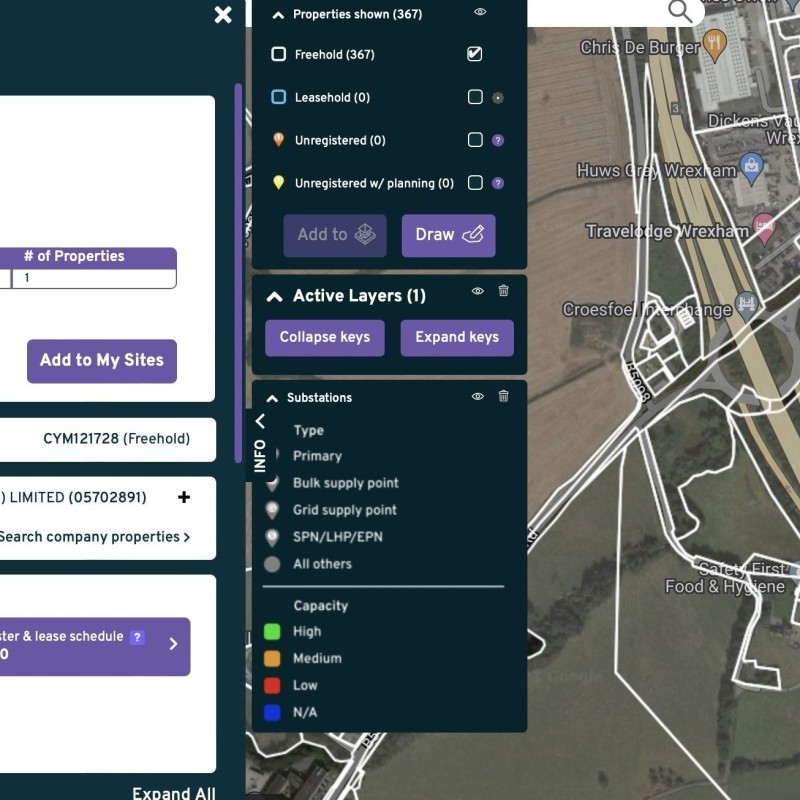
Task: Click the High capacity green swatch
Action: [272, 632]
